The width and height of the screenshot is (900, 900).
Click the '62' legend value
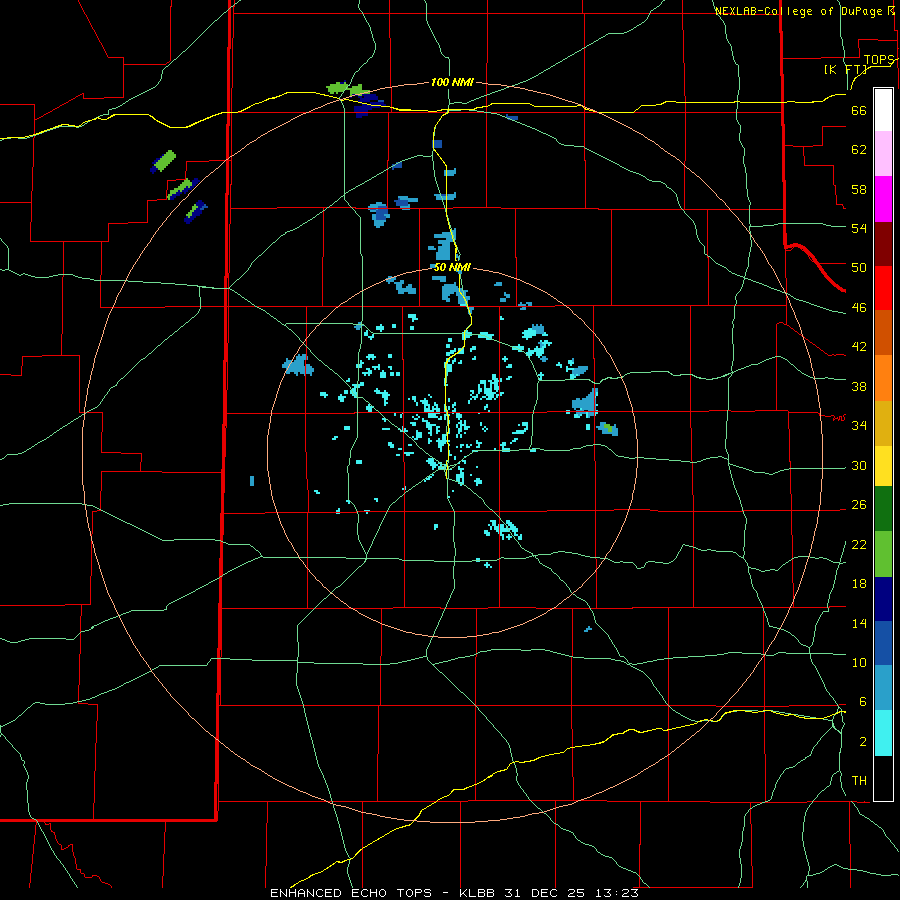[x=859, y=149]
